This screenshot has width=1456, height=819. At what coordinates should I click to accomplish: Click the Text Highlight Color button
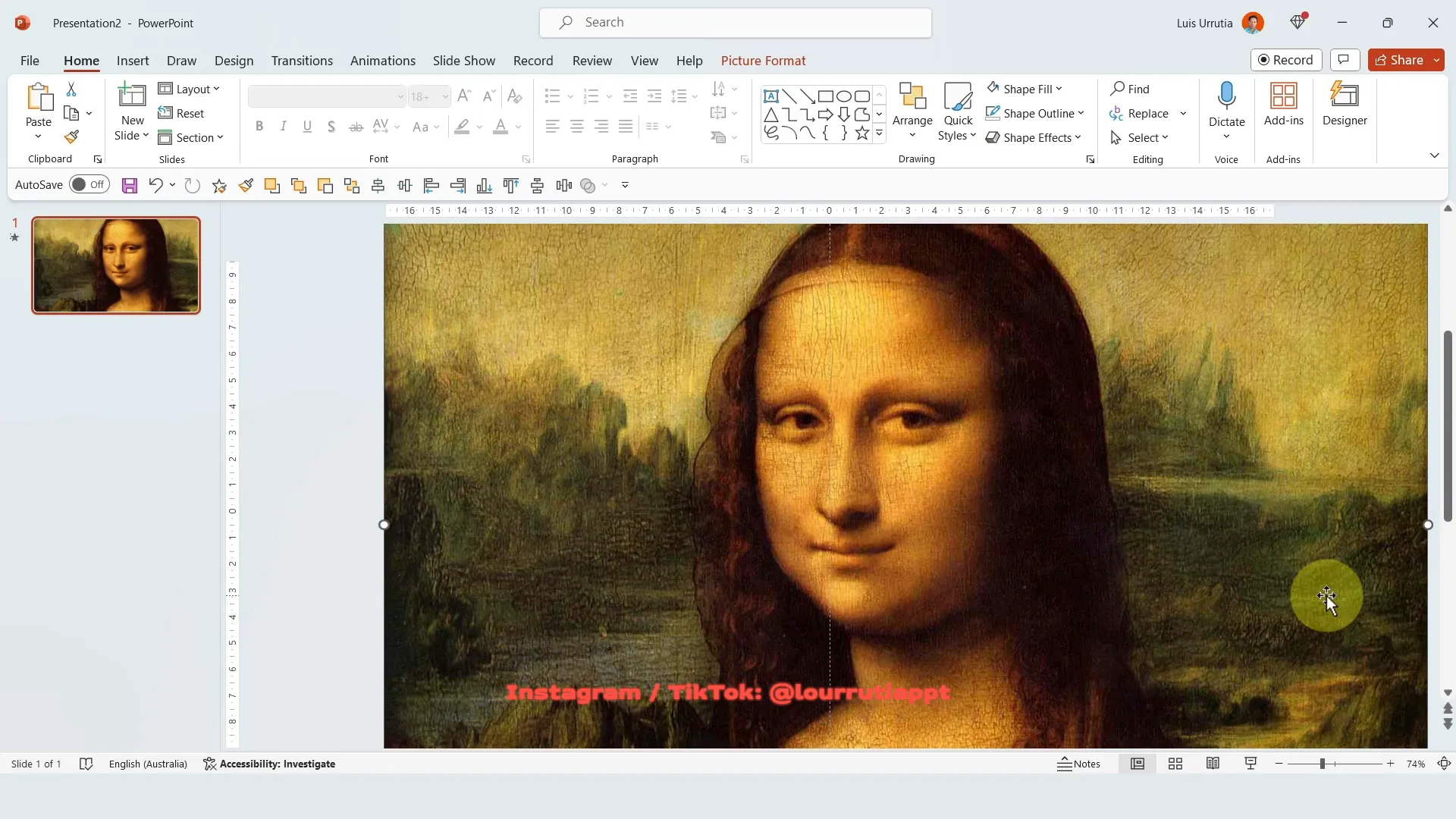coord(462,127)
